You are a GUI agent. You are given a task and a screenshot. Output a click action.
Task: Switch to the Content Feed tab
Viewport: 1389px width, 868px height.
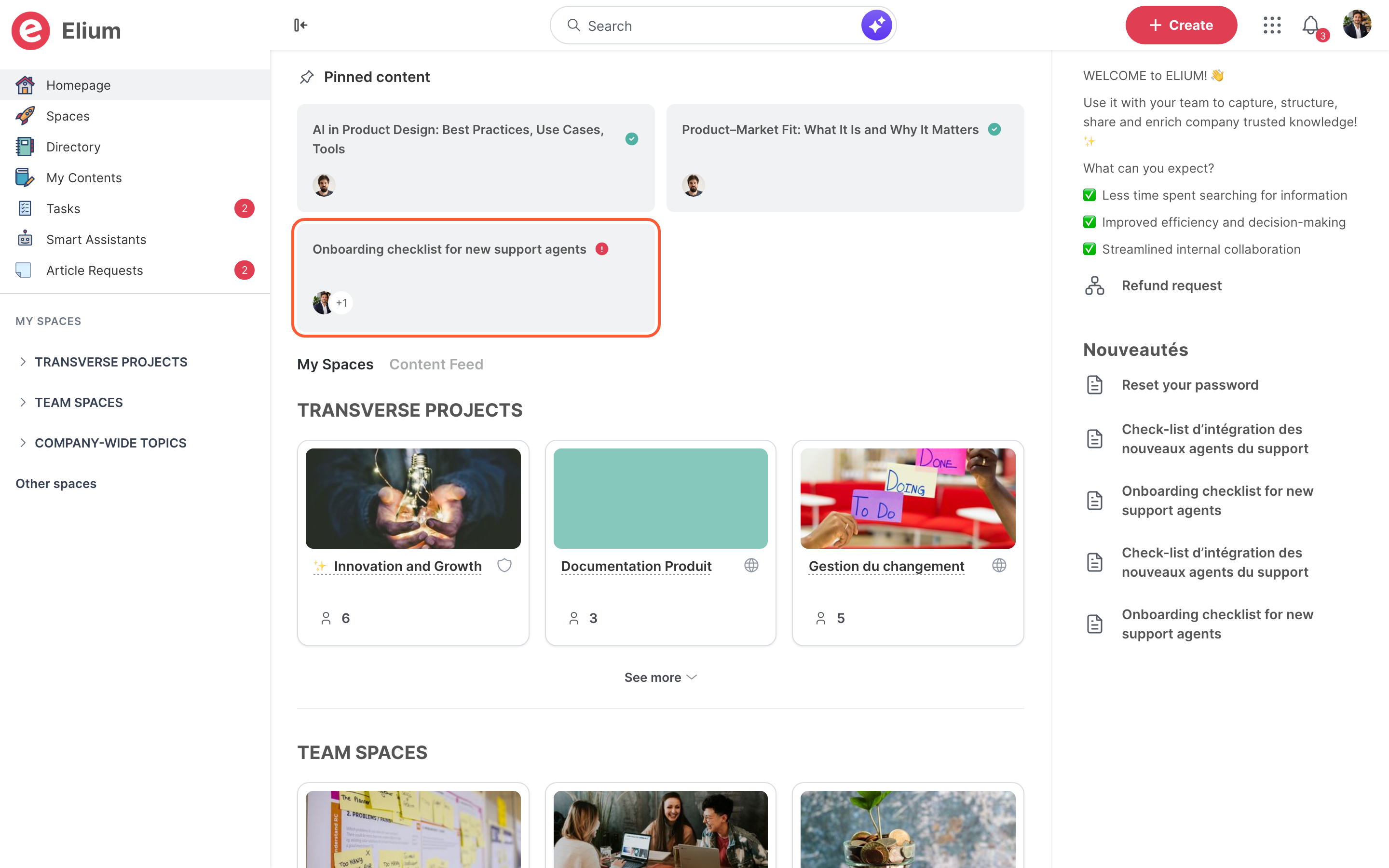(436, 364)
